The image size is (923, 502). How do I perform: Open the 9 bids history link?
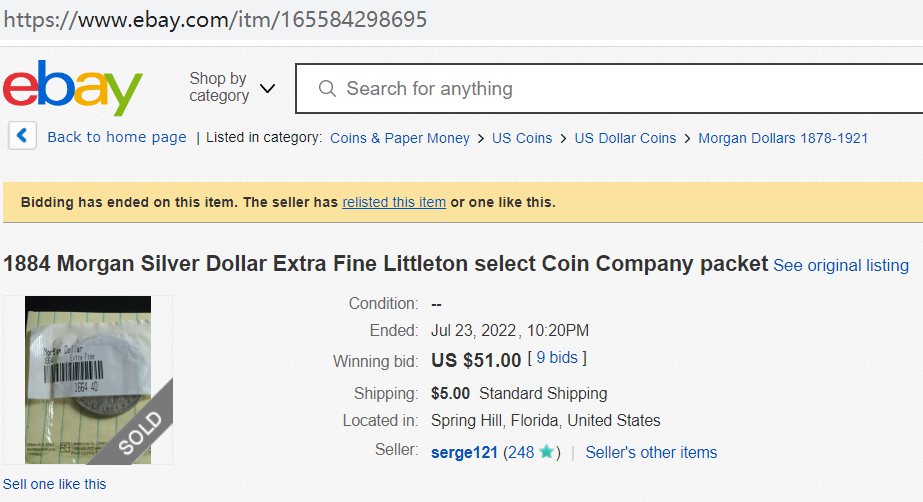coord(558,357)
